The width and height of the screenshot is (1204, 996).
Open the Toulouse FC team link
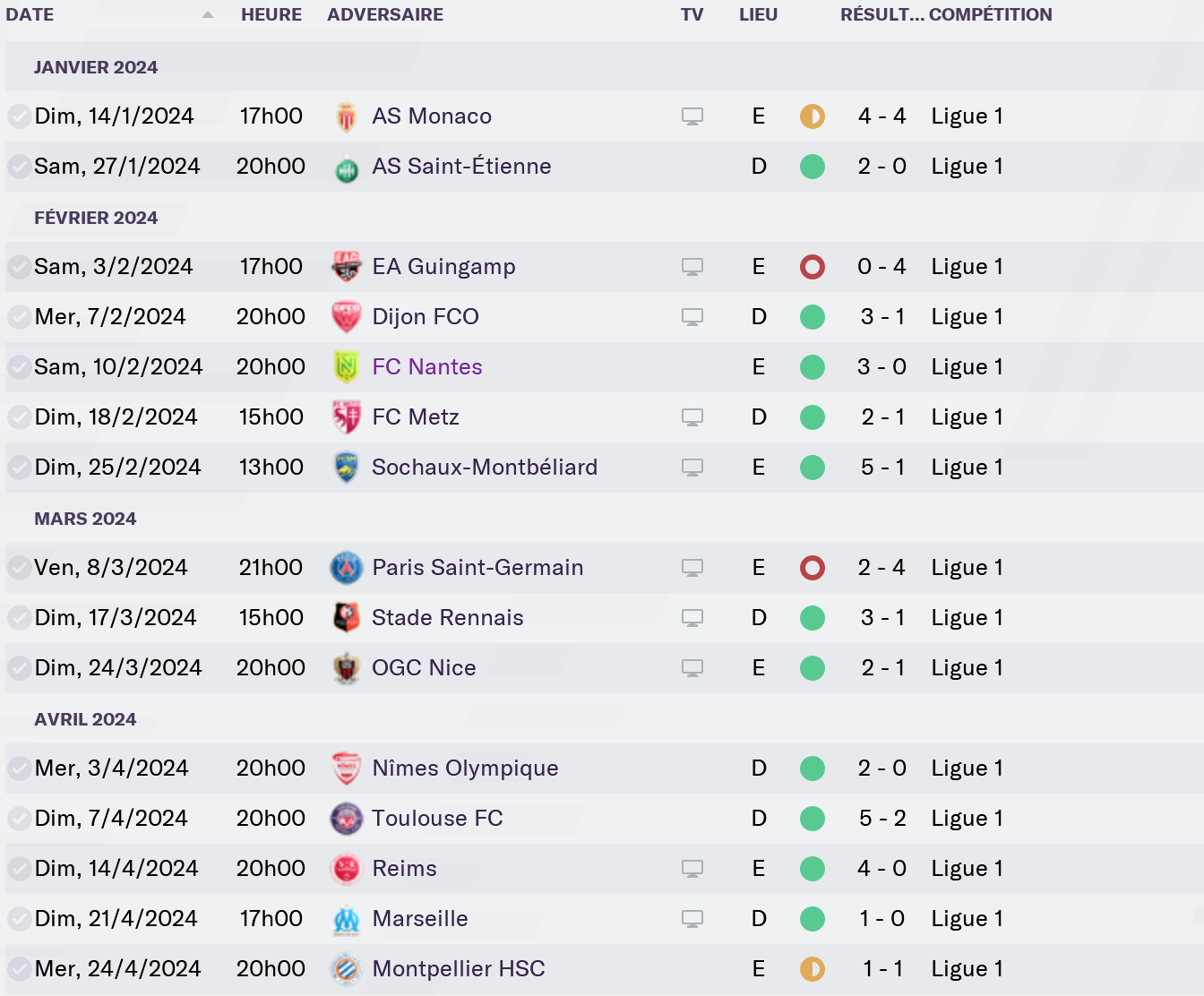click(x=437, y=819)
